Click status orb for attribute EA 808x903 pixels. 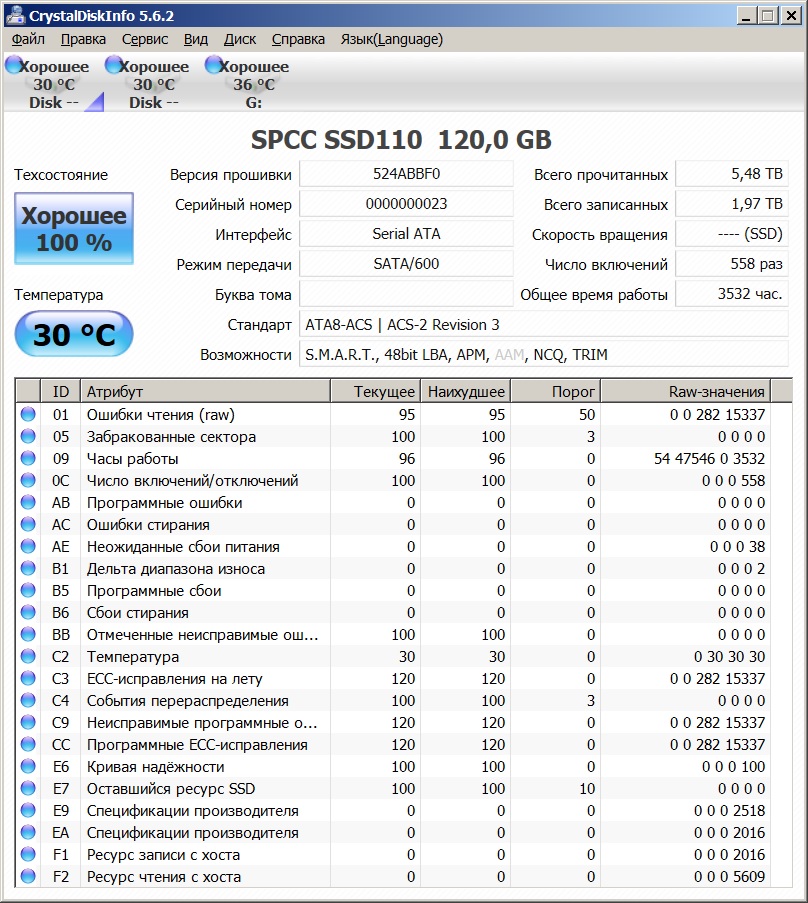click(x=28, y=832)
